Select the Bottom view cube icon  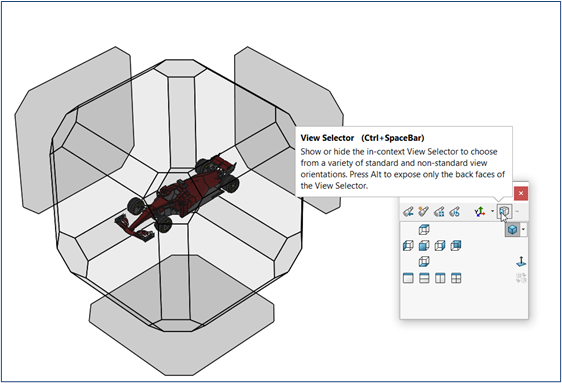[x=424, y=262]
